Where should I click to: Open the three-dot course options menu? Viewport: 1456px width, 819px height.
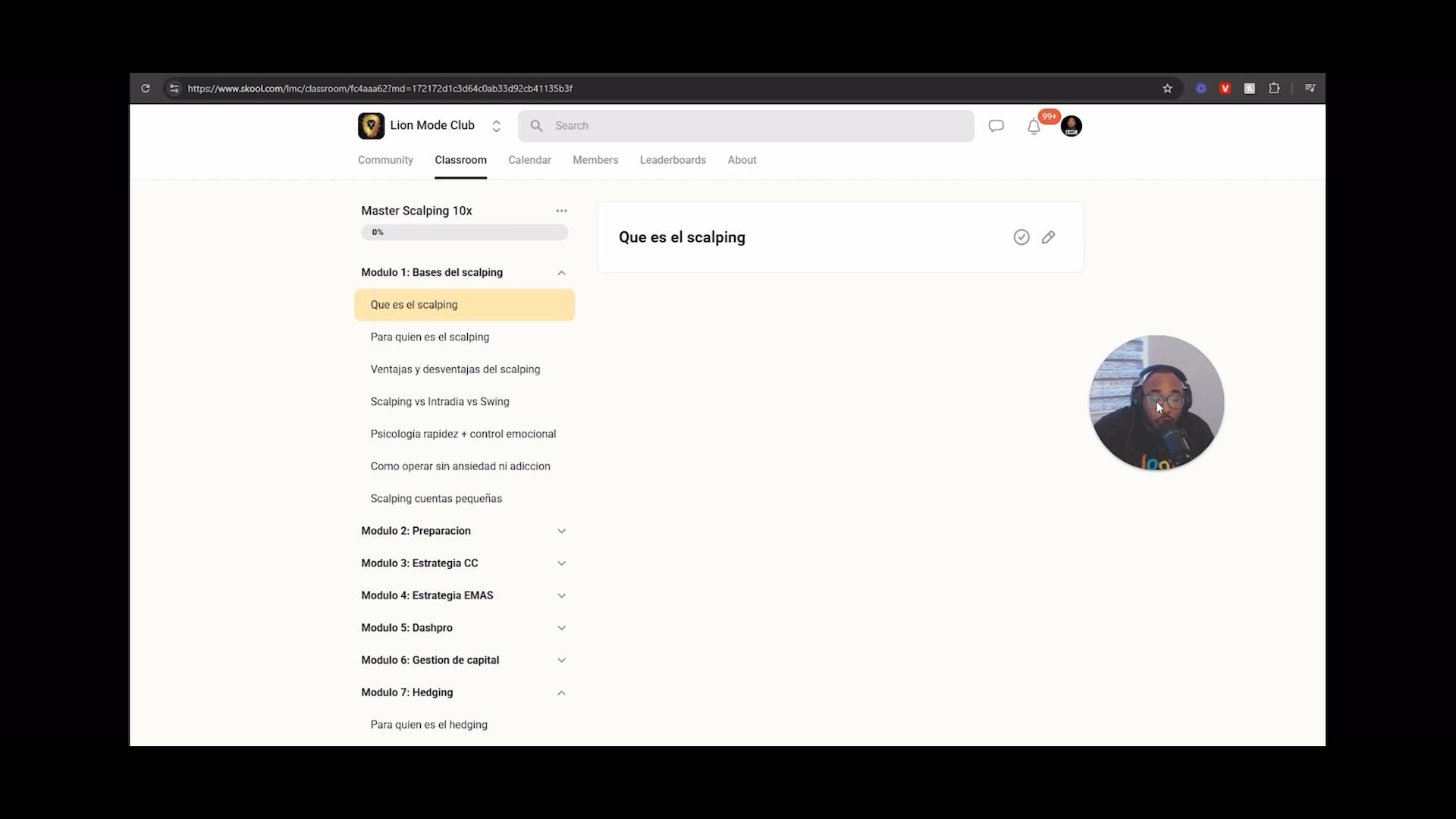click(561, 211)
